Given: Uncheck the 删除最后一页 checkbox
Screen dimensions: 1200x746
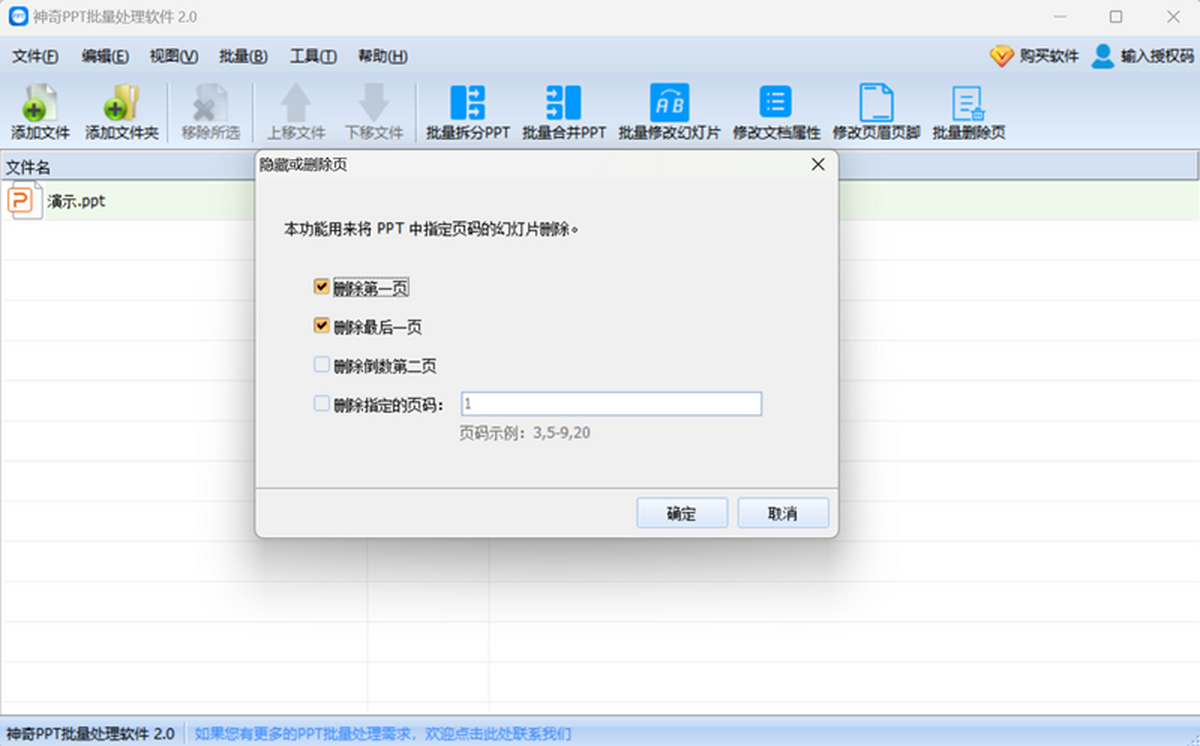Looking at the screenshot, I should coord(321,326).
